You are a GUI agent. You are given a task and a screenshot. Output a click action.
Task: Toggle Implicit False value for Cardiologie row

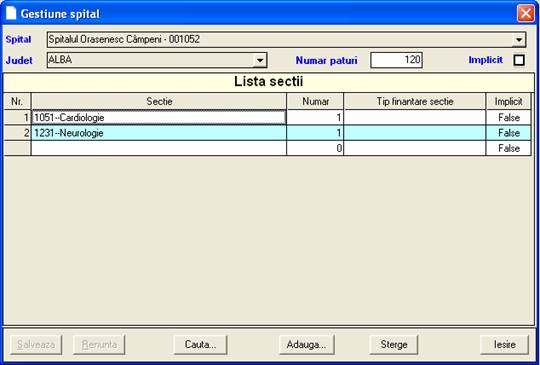pos(508,118)
